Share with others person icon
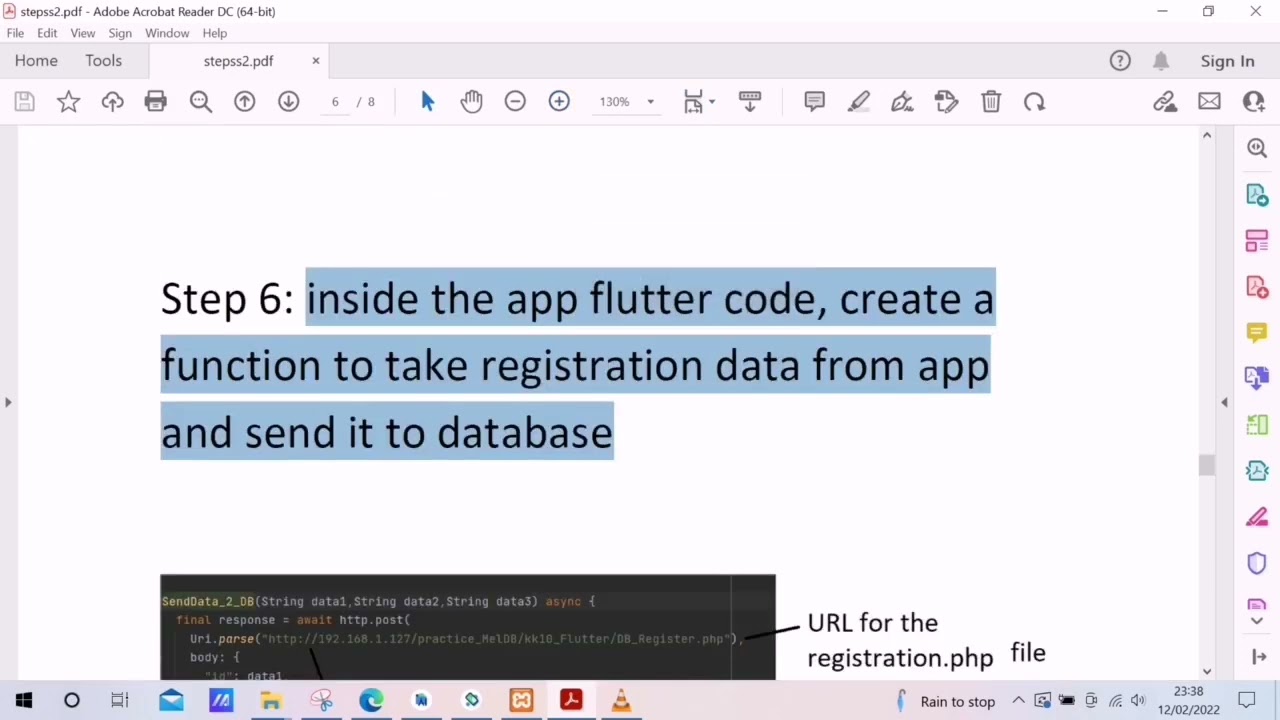The image size is (1280, 720). (x=1253, y=101)
